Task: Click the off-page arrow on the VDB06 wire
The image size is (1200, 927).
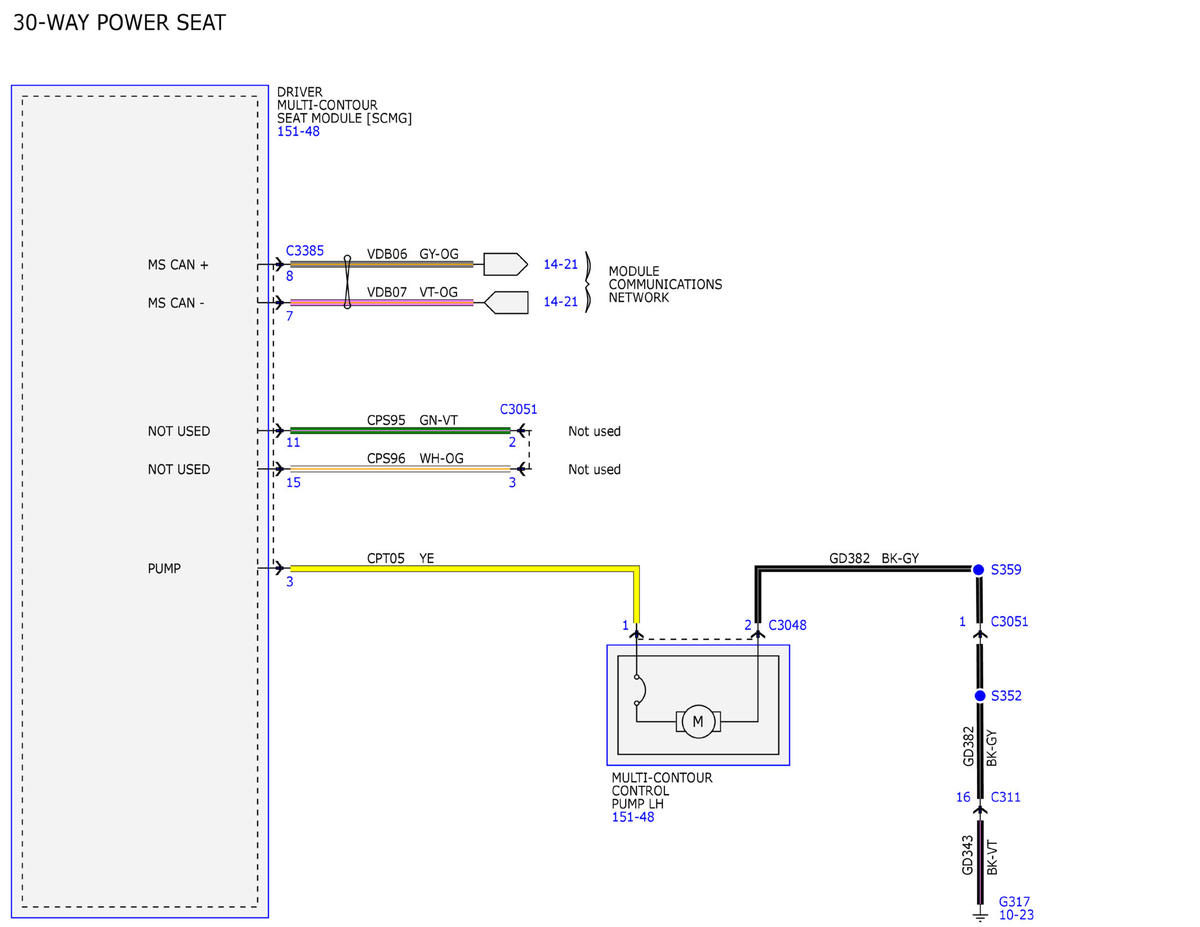Action: (x=505, y=264)
